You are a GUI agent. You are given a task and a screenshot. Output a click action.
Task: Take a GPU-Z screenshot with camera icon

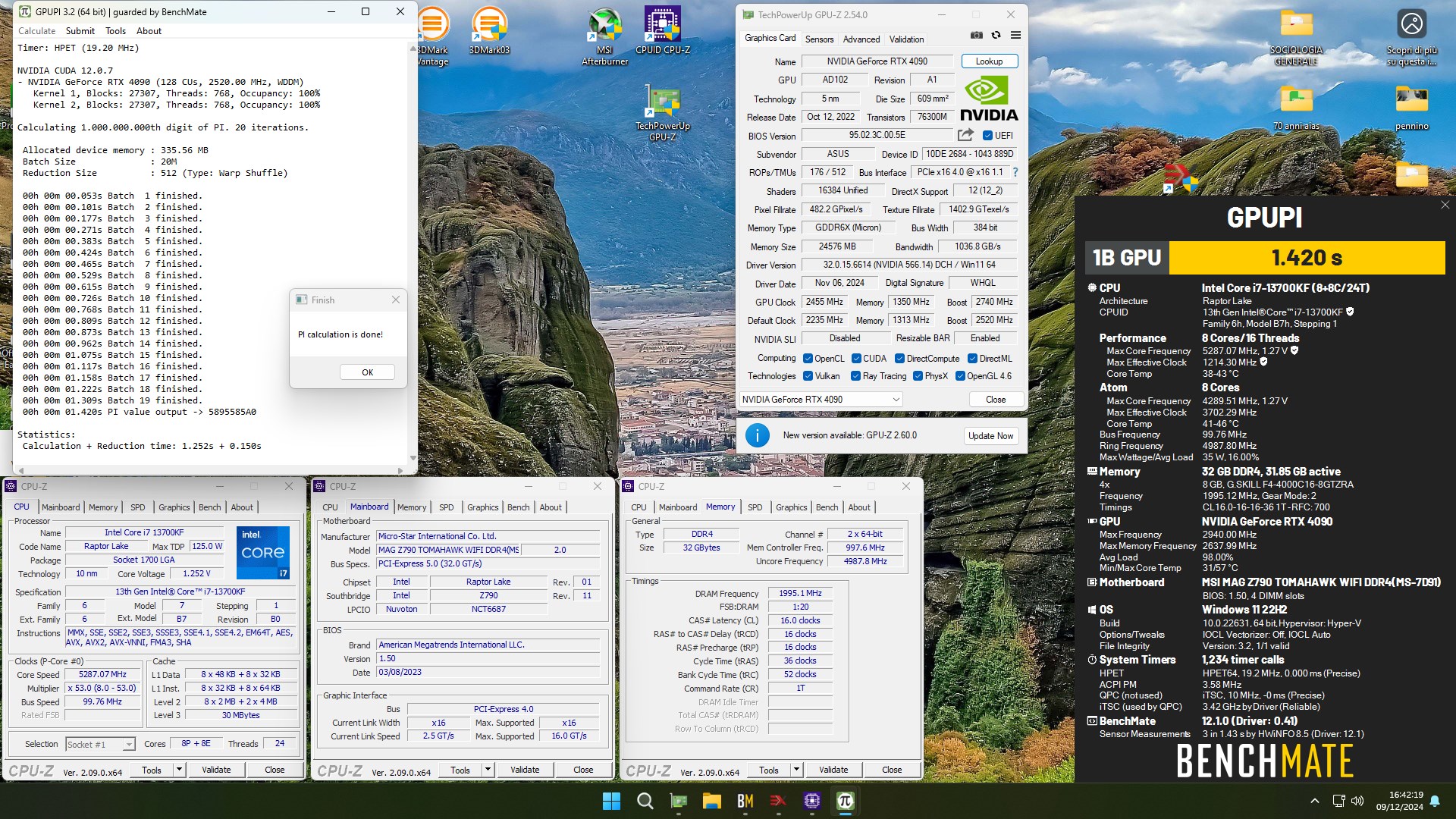pos(977,35)
